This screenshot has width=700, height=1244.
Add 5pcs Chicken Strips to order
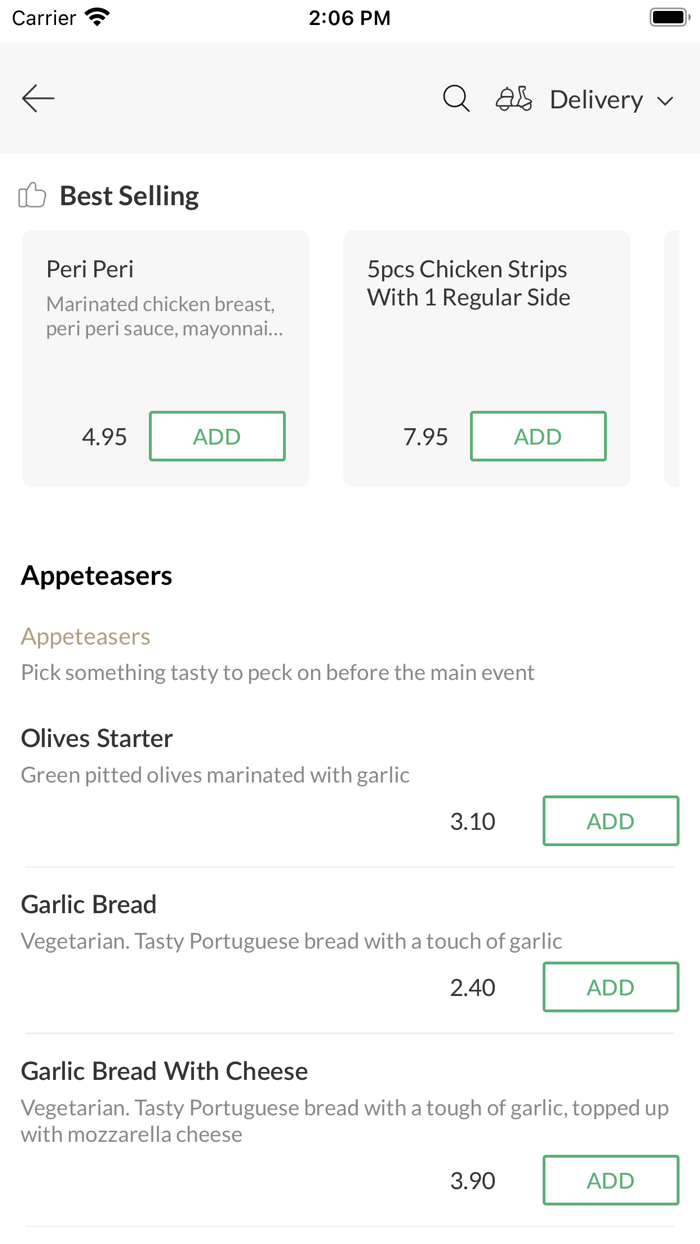(x=538, y=436)
